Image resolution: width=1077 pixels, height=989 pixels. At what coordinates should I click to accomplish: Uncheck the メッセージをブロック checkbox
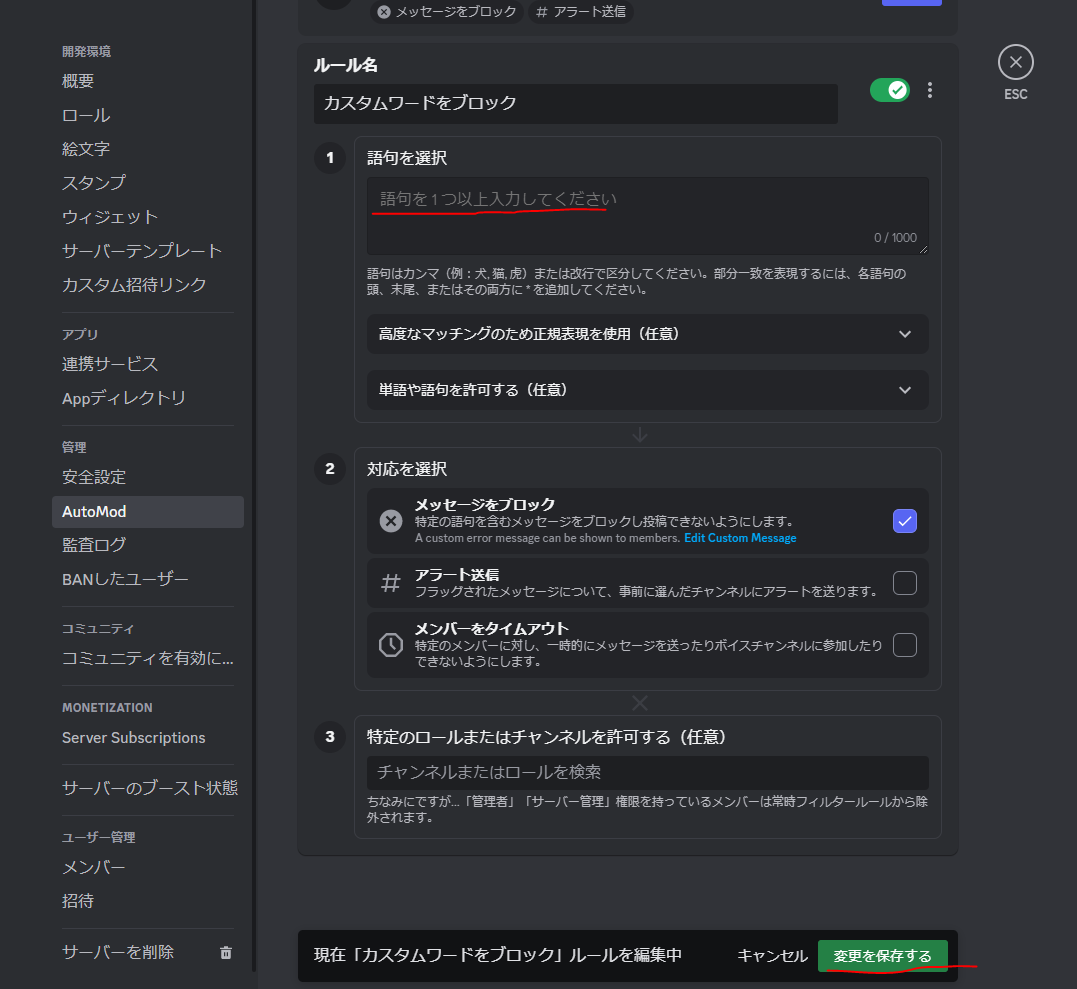tap(905, 521)
